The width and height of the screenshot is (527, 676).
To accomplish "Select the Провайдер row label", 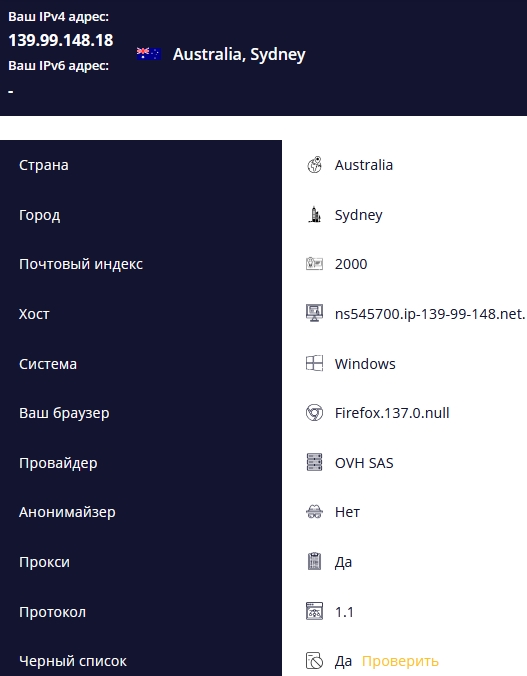I will 58,463.
